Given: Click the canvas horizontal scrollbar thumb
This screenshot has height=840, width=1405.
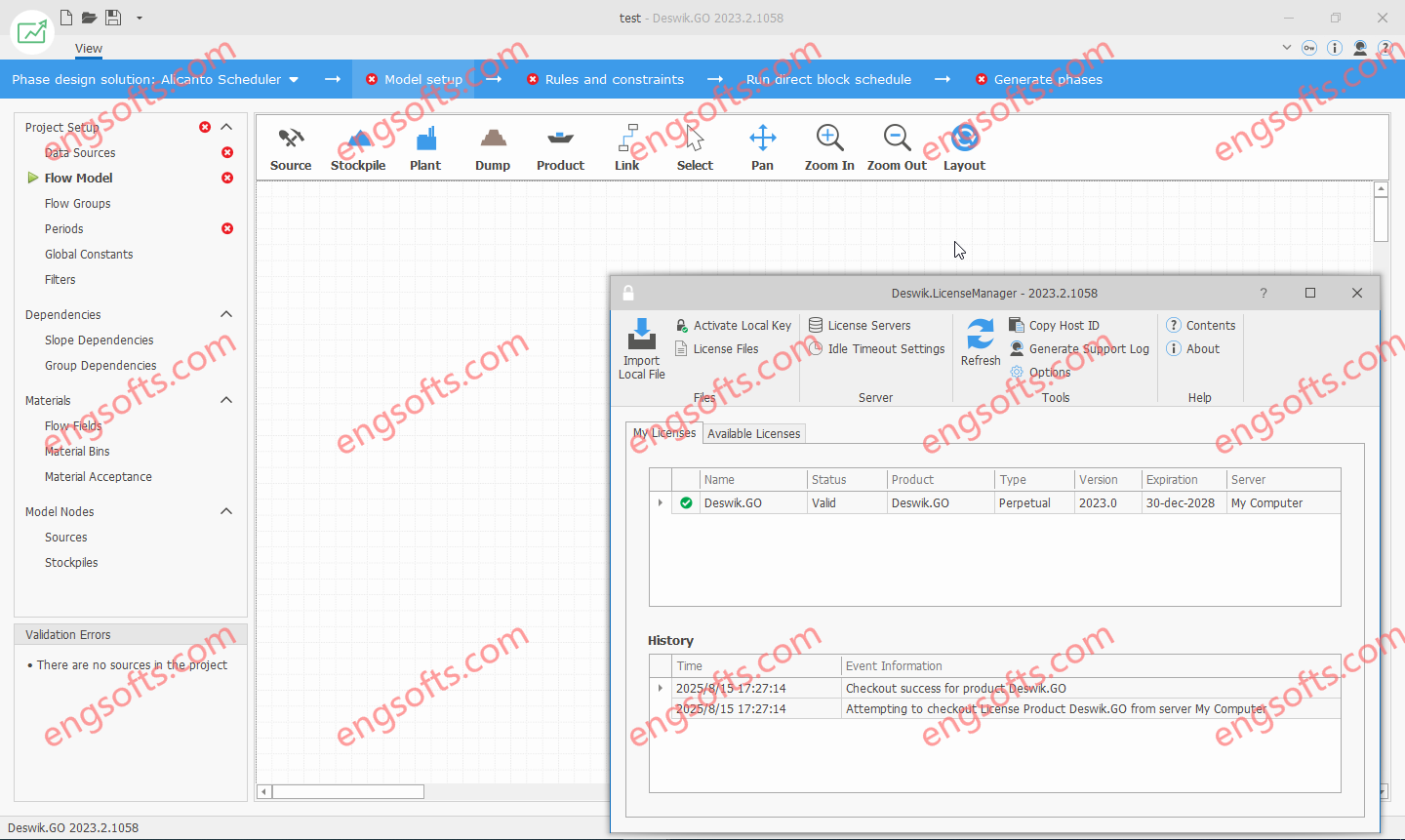Looking at the screenshot, I should tap(348, 791).
